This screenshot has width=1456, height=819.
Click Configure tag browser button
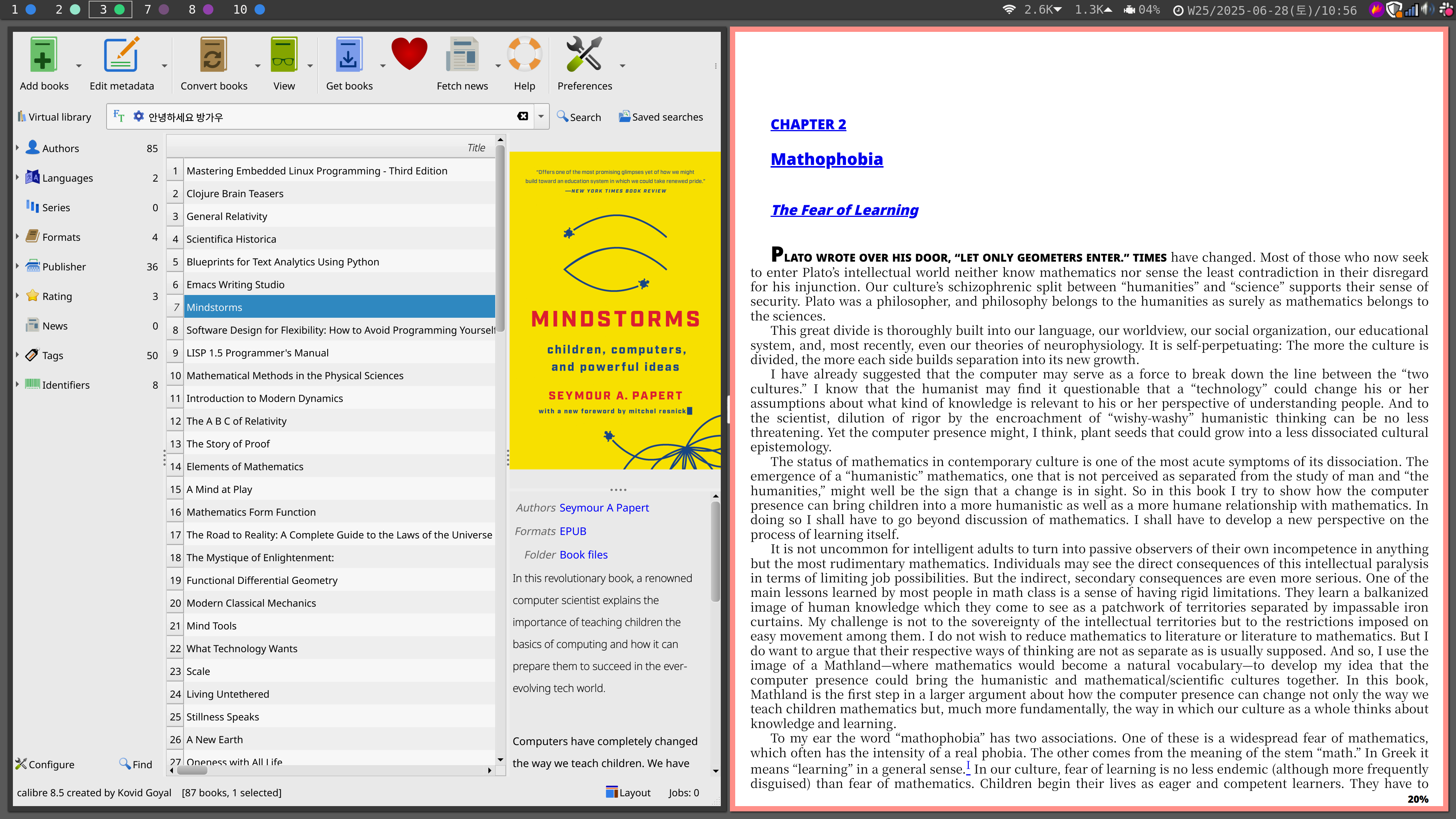click(x=45, y=764)
